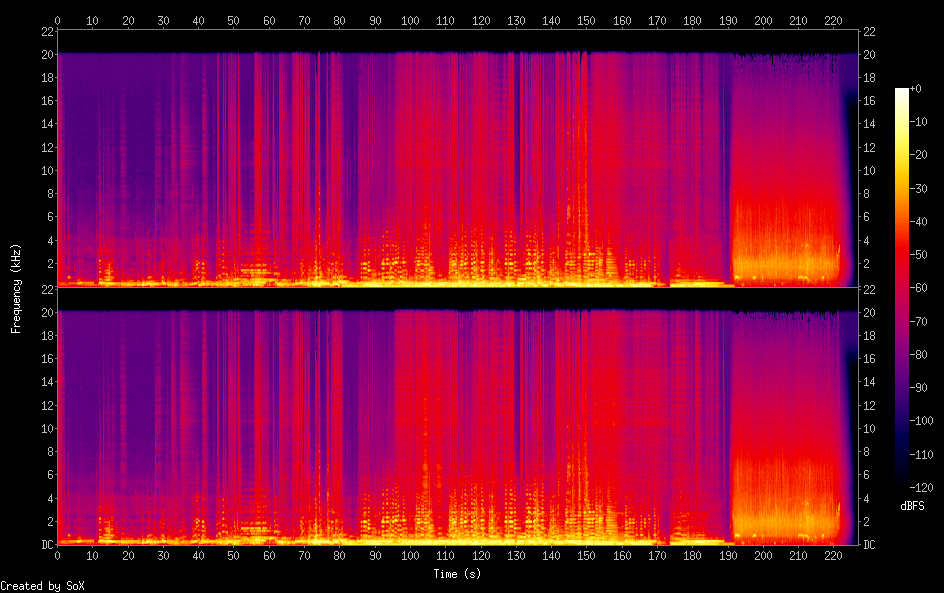This screenshot has height=593, width=944.
Task: Click '14' on upper channel's left frequency axis
Action: click(48, 123)
